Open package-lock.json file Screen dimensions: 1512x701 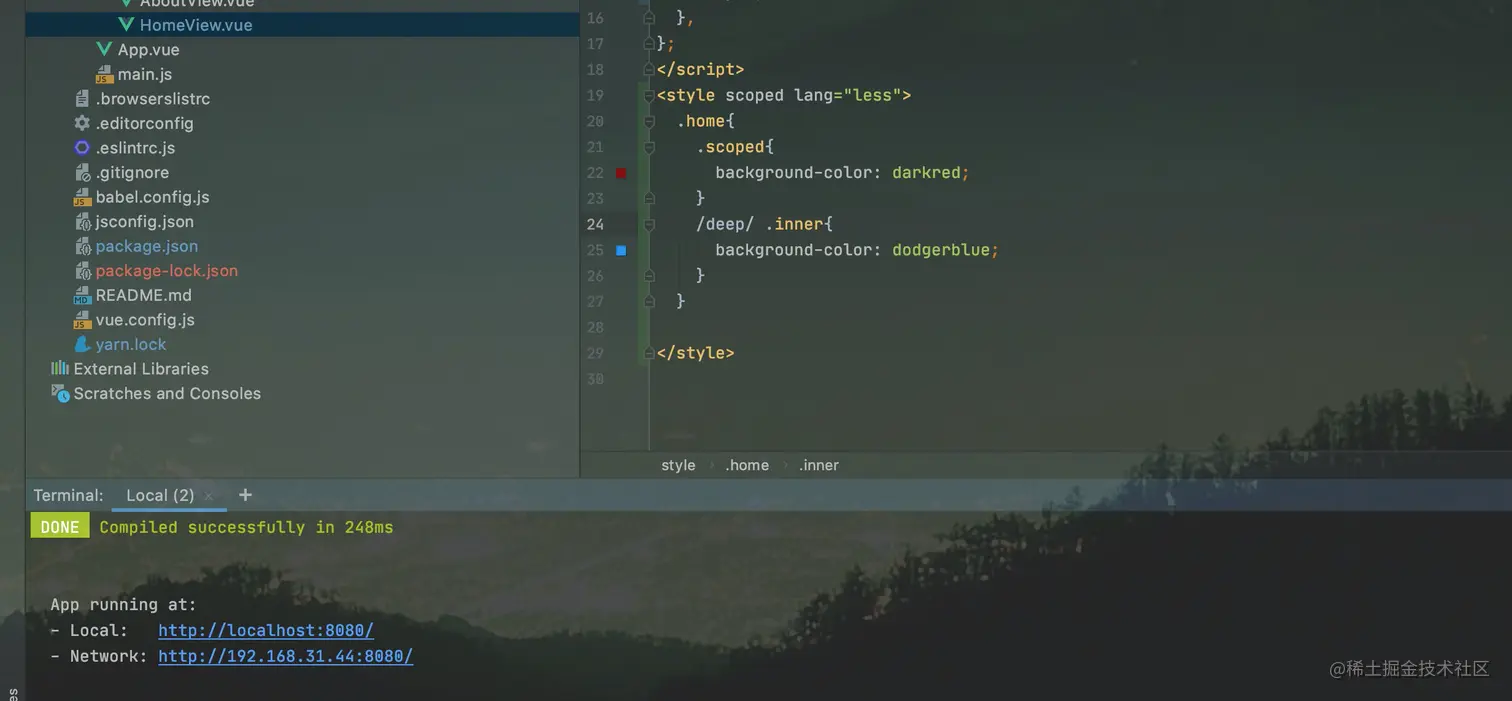(167, 271)
